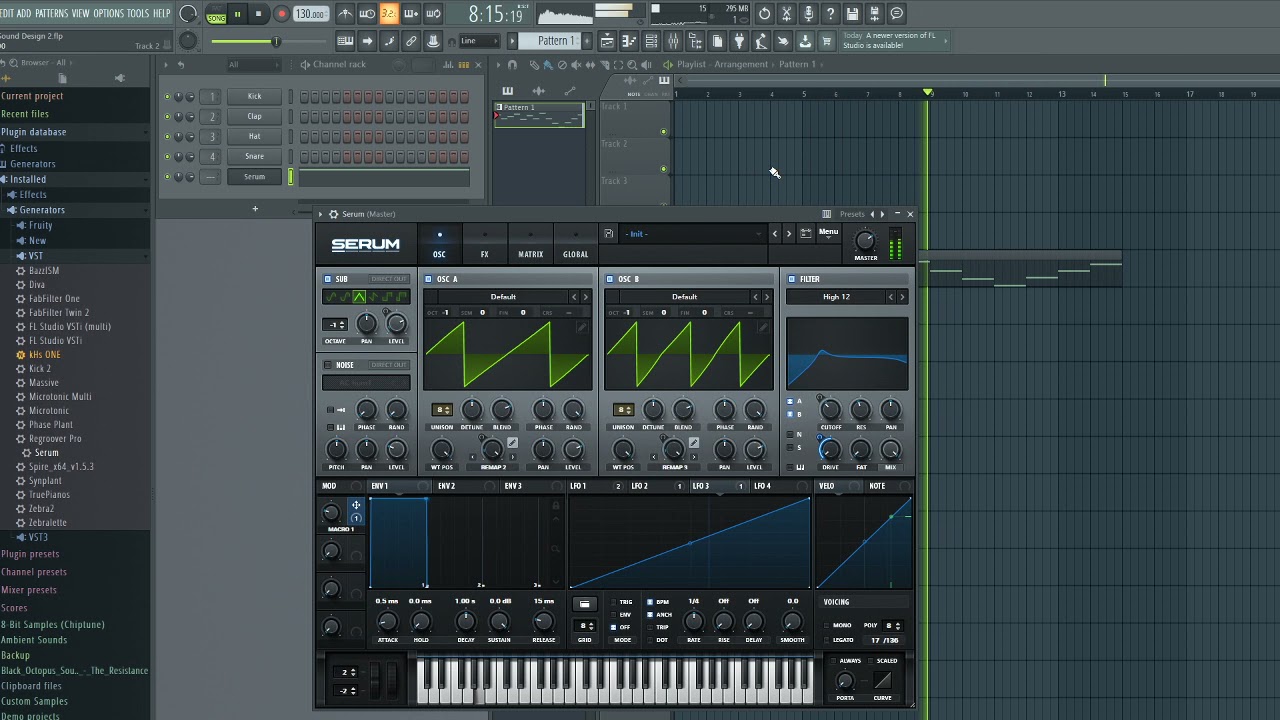Expand the Fruity generators folder
1280x720 pixels.
[x=40, y=226]
